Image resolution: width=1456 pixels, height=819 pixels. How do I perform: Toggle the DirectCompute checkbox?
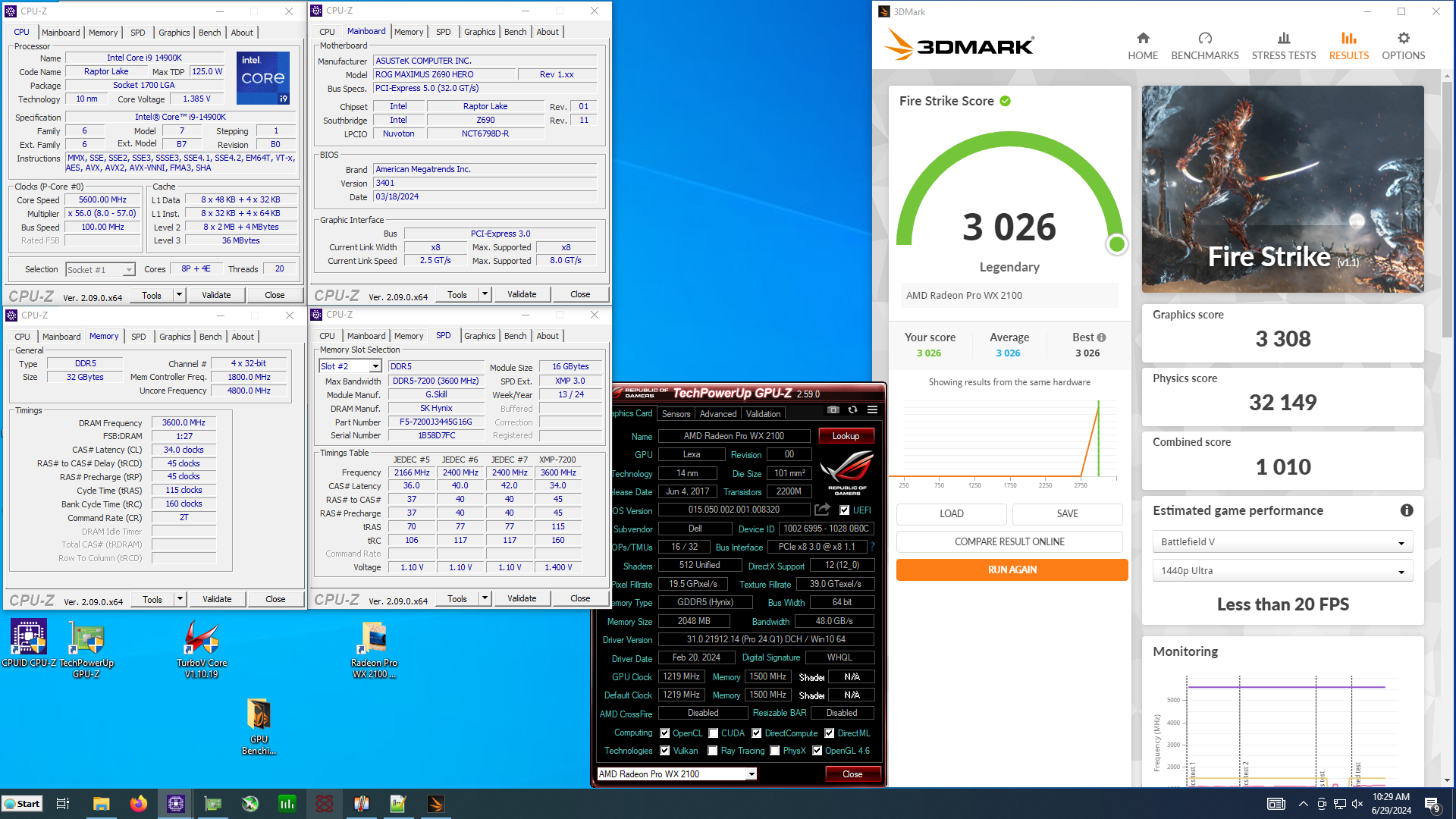(756, 733)
